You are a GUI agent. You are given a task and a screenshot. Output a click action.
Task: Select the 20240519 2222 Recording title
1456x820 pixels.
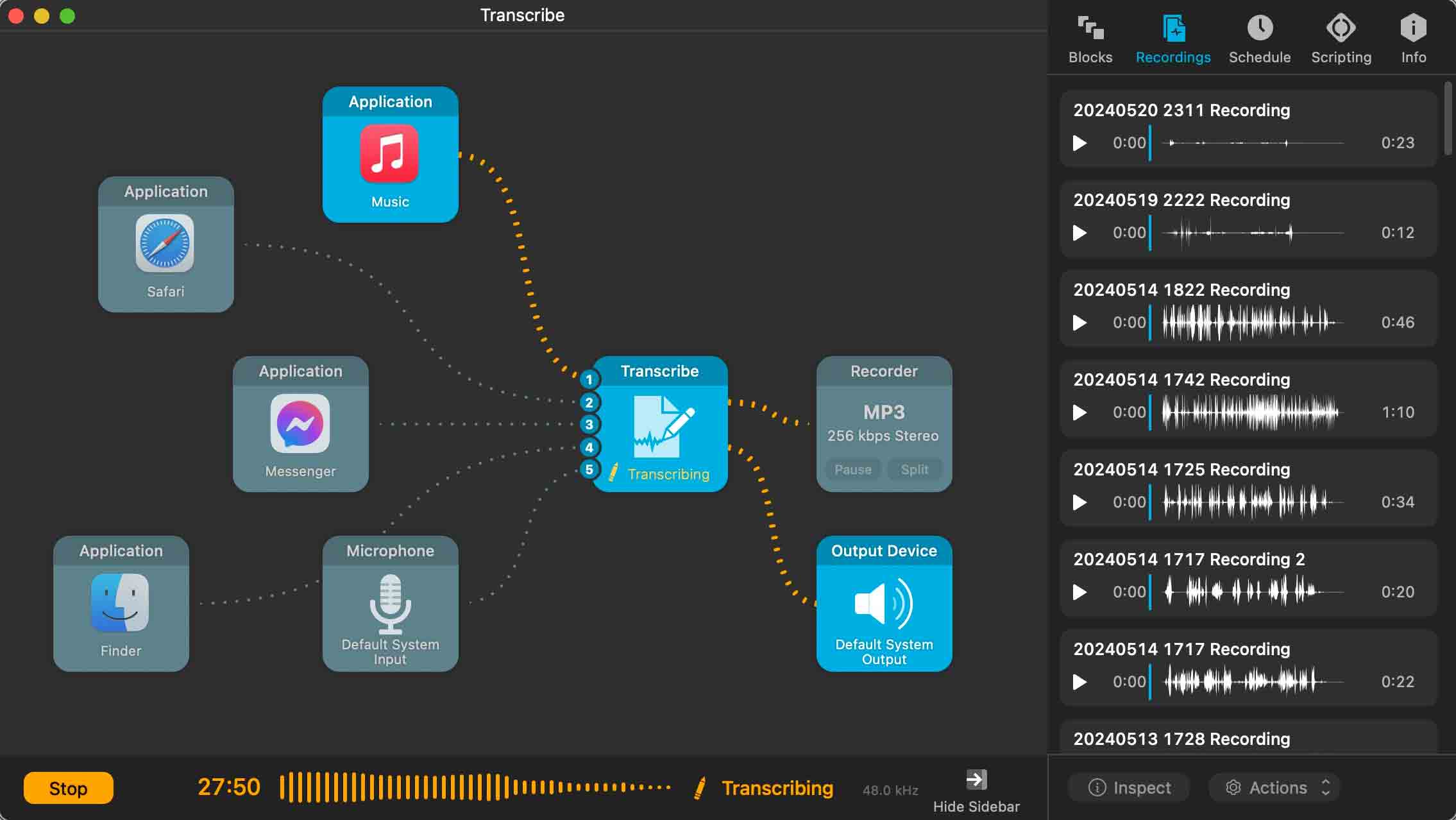coord(1181,200)
